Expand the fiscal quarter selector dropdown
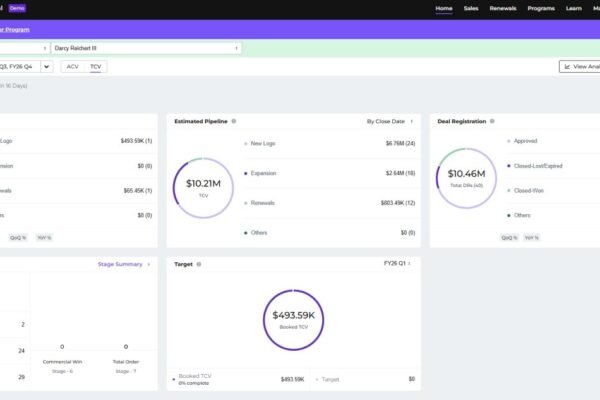Screen dimensions: 600x400 47,67
